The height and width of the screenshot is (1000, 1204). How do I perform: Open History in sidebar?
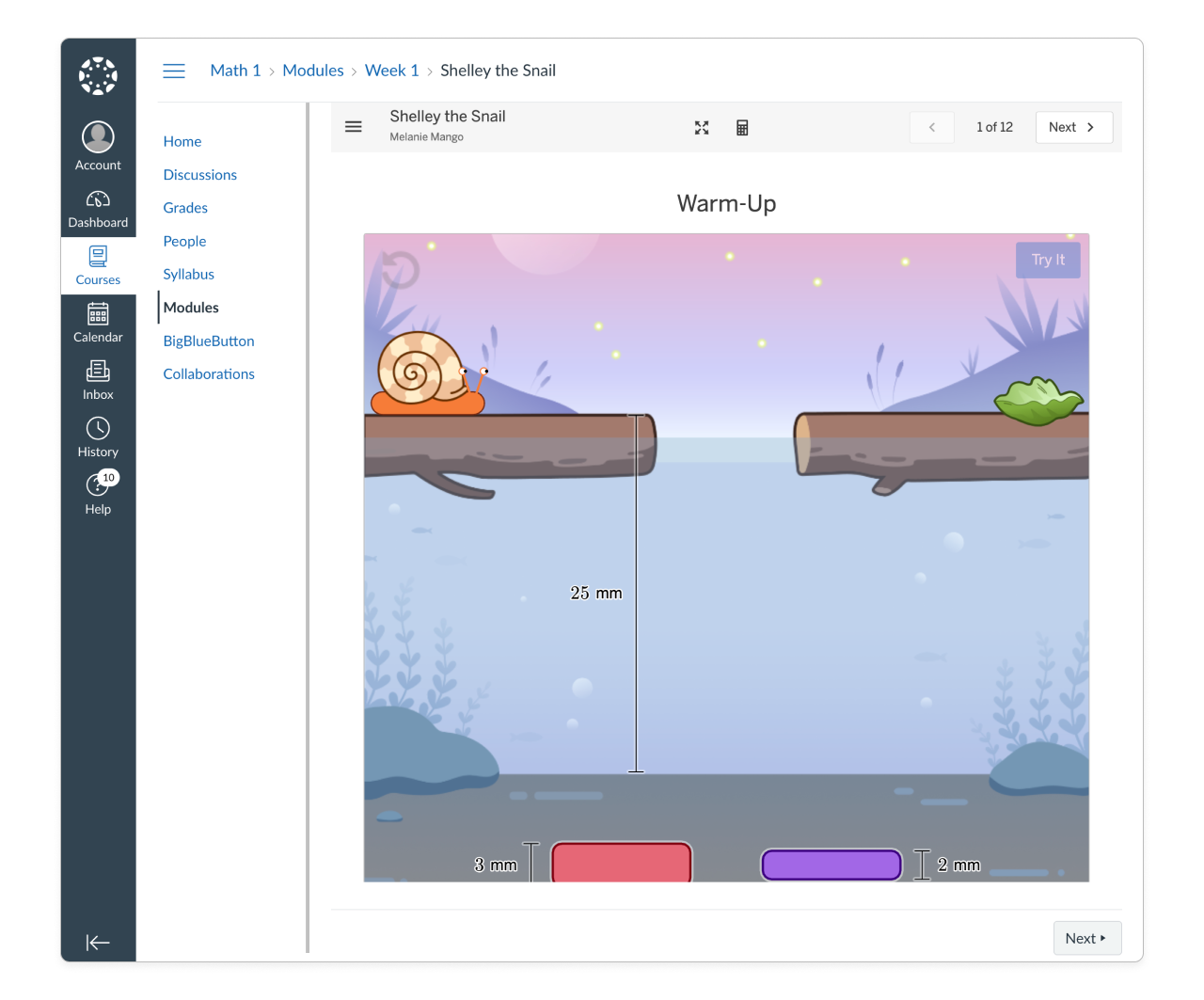coord(98,437)
